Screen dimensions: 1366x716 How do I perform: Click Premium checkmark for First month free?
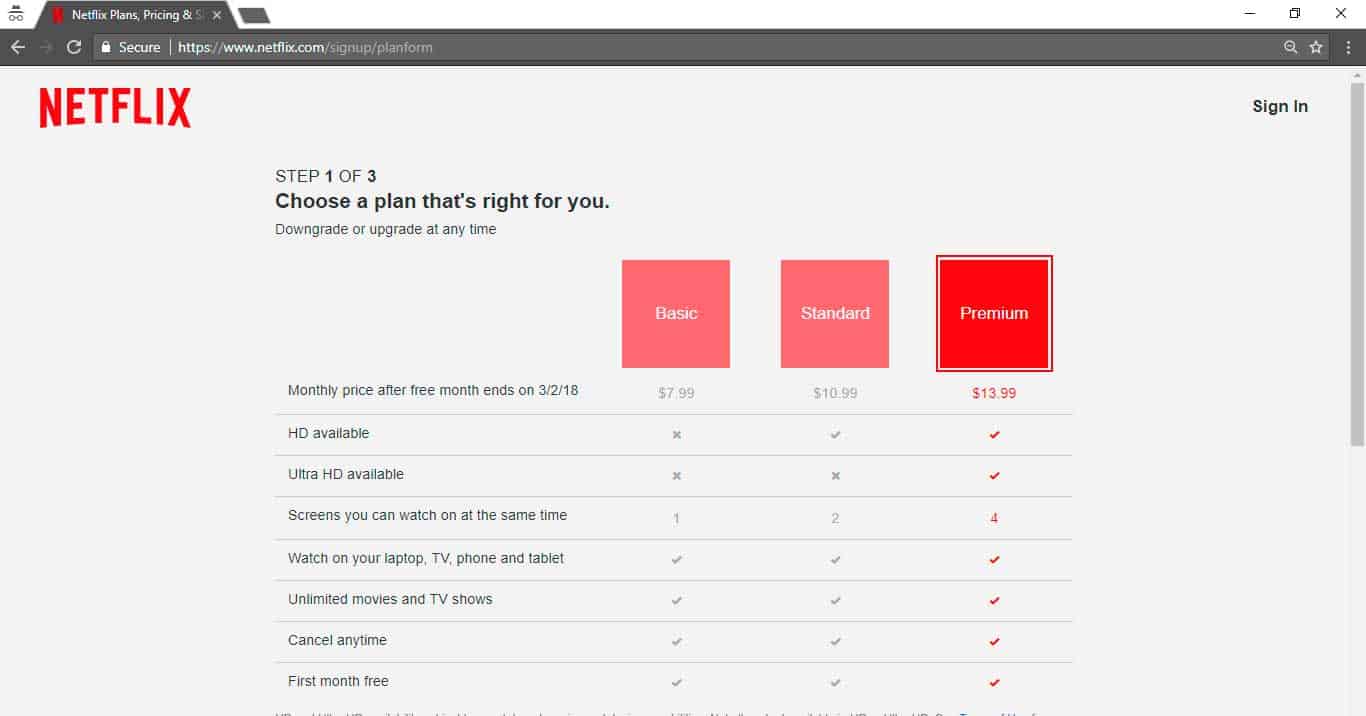(994, 683)
